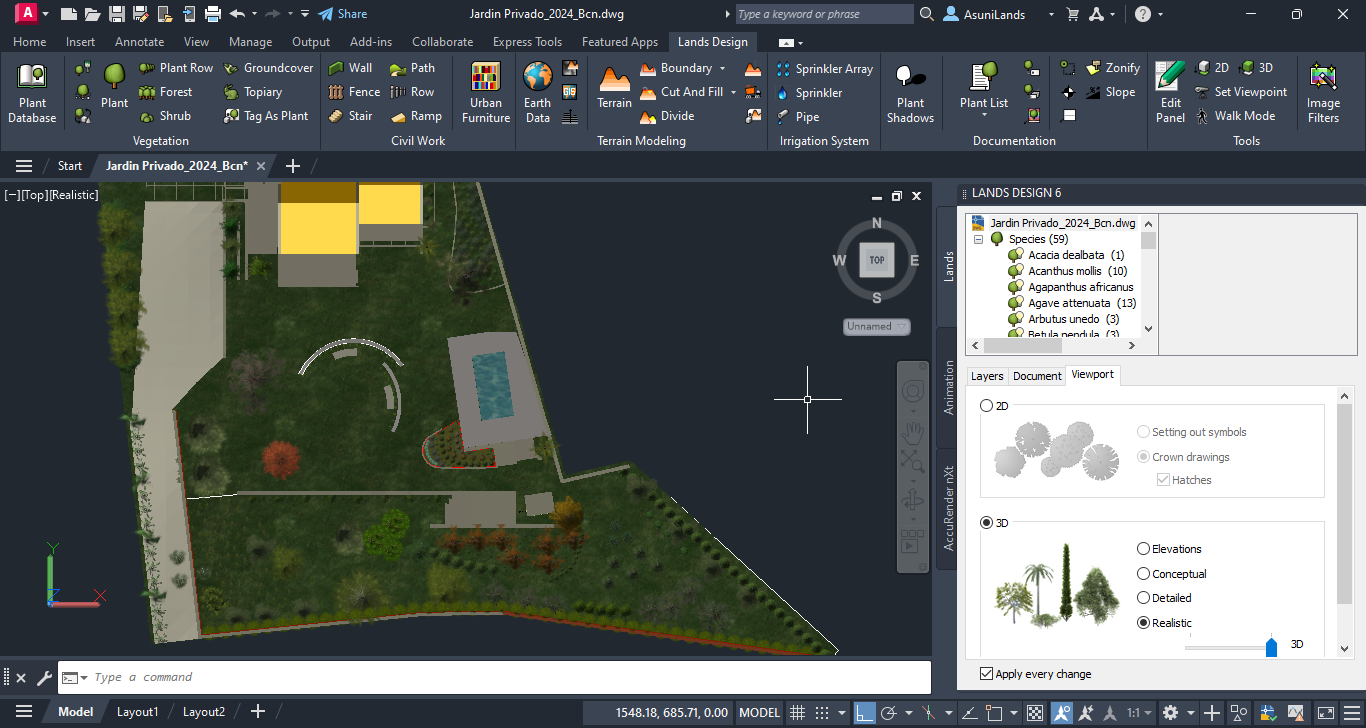This screenshot has height=728, width=1366.
Task: Select the 2D viewport radio button
Action: (987, 406)
